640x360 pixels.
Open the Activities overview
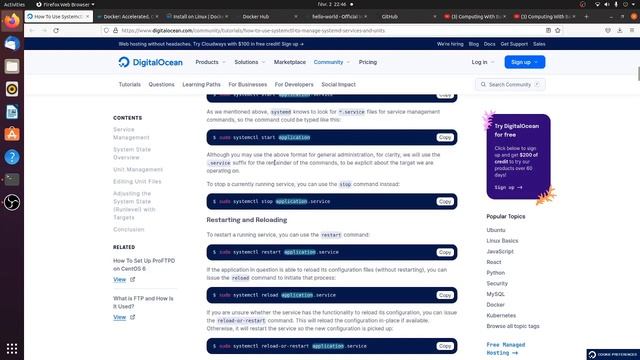(x=14, y=4)
